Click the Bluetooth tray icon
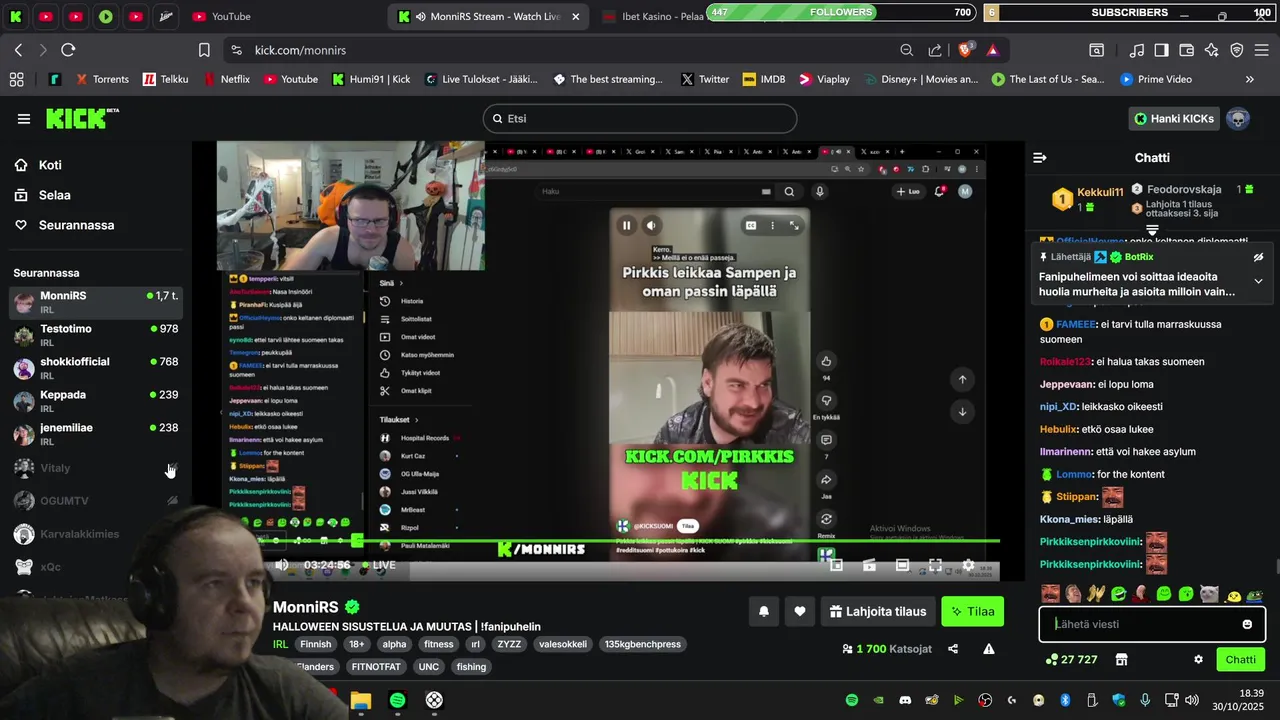The image size is (1280, 720). [1065, 700]
